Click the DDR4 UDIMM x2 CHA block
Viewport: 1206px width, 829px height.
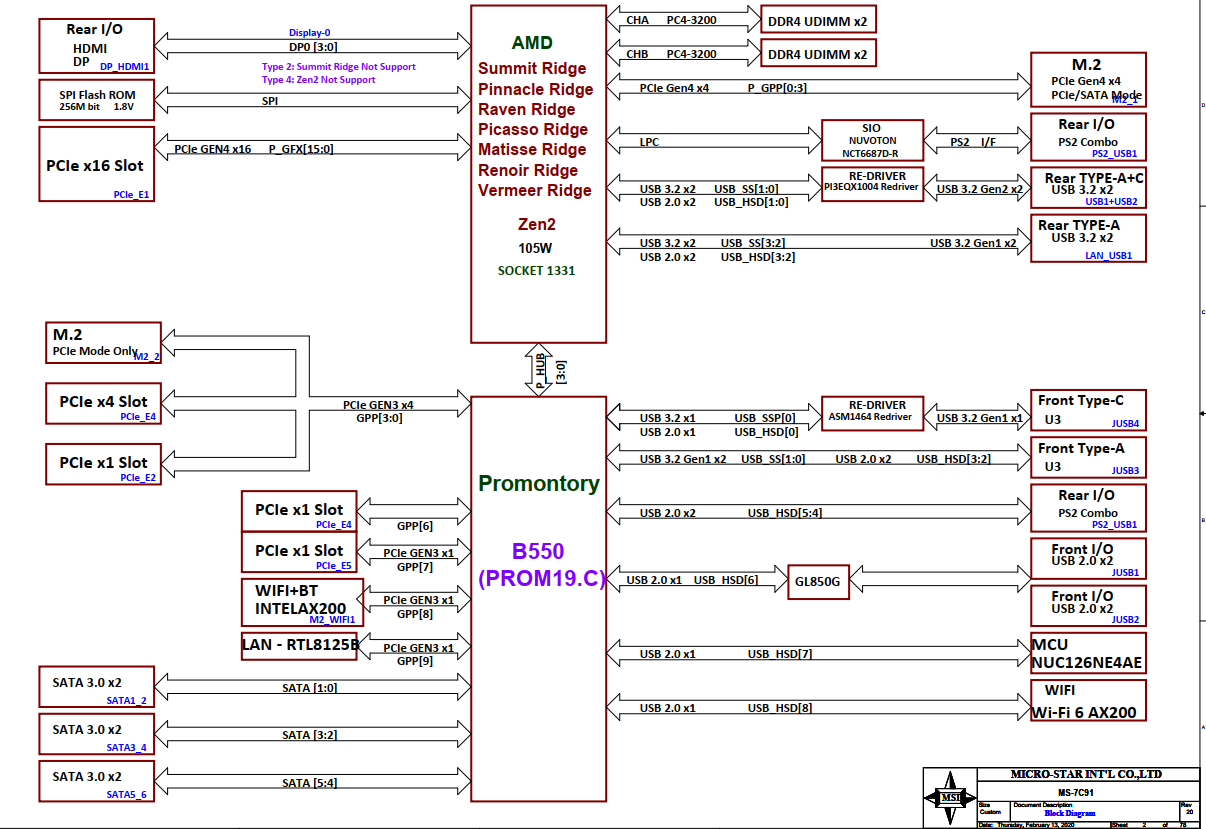(x=818, y=19)
